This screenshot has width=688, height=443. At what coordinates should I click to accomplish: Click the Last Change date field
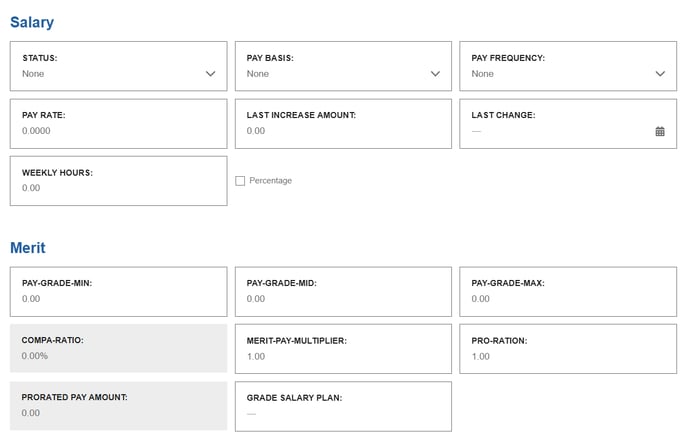tap(568, 124)
